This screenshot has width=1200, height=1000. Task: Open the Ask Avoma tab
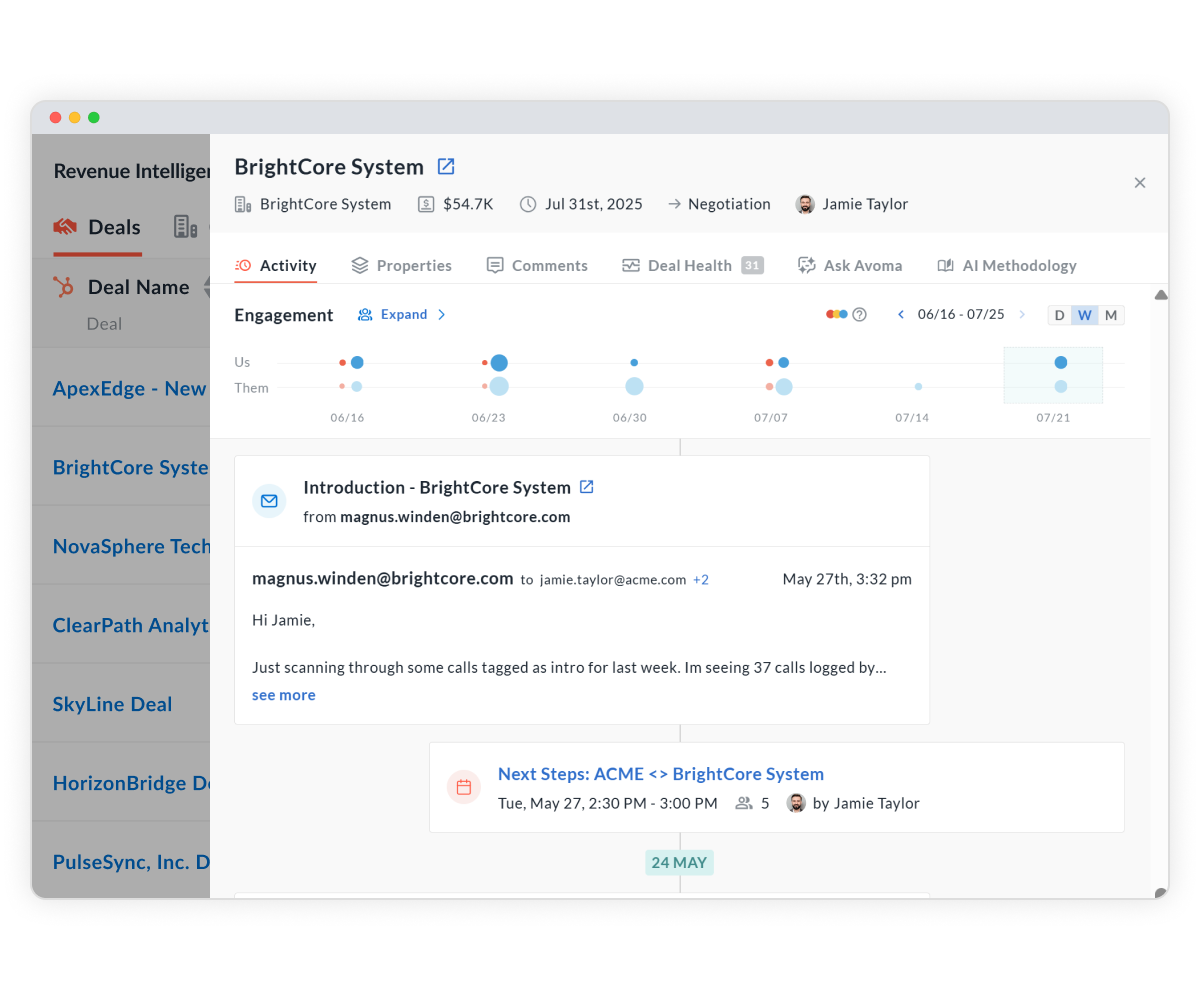850,266
